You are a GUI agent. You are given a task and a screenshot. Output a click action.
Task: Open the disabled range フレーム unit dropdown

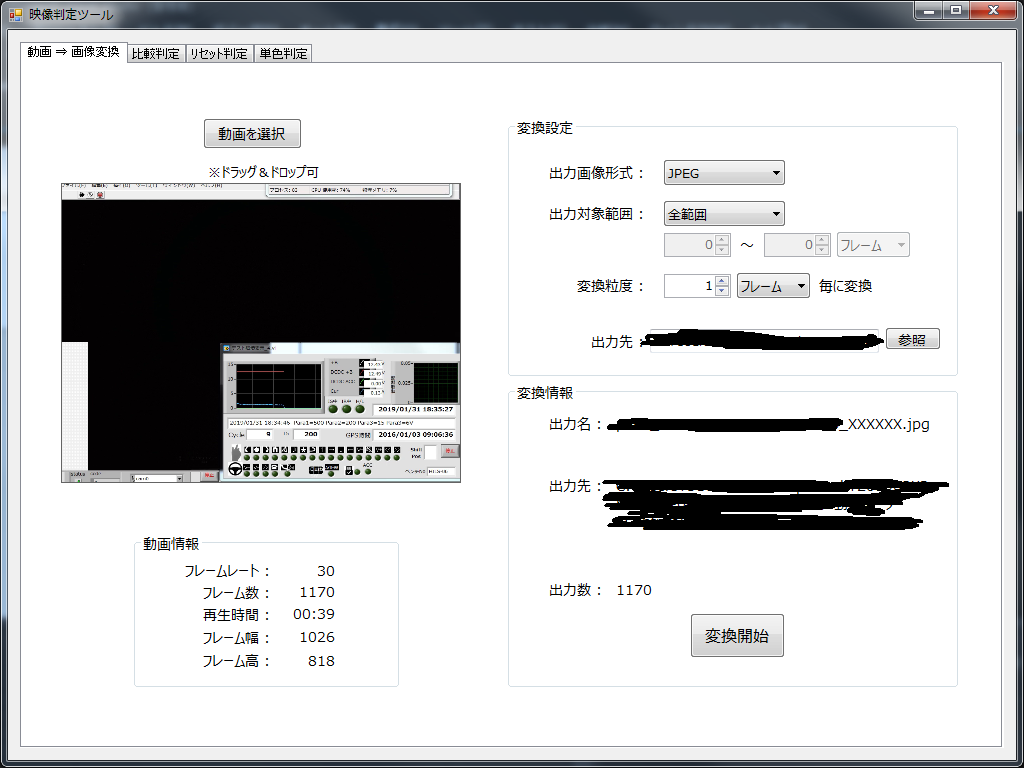[873, 245]
